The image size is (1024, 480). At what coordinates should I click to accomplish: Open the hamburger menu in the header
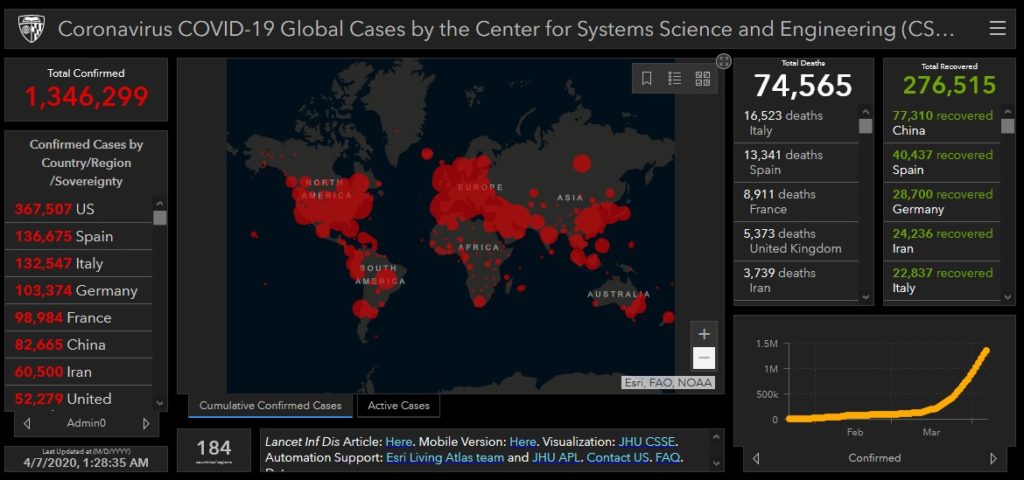coord(997,29)
